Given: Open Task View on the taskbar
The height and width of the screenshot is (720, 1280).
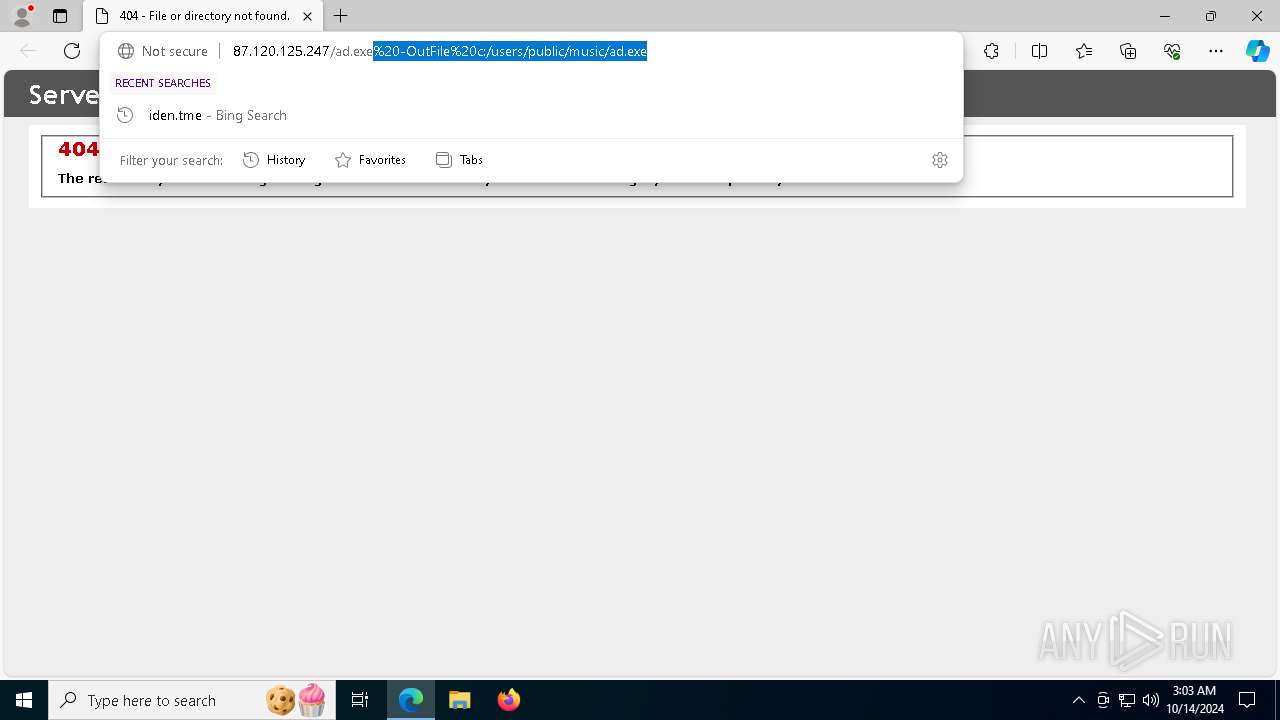Looking at the screenshot, I should (x=360, y=700).
